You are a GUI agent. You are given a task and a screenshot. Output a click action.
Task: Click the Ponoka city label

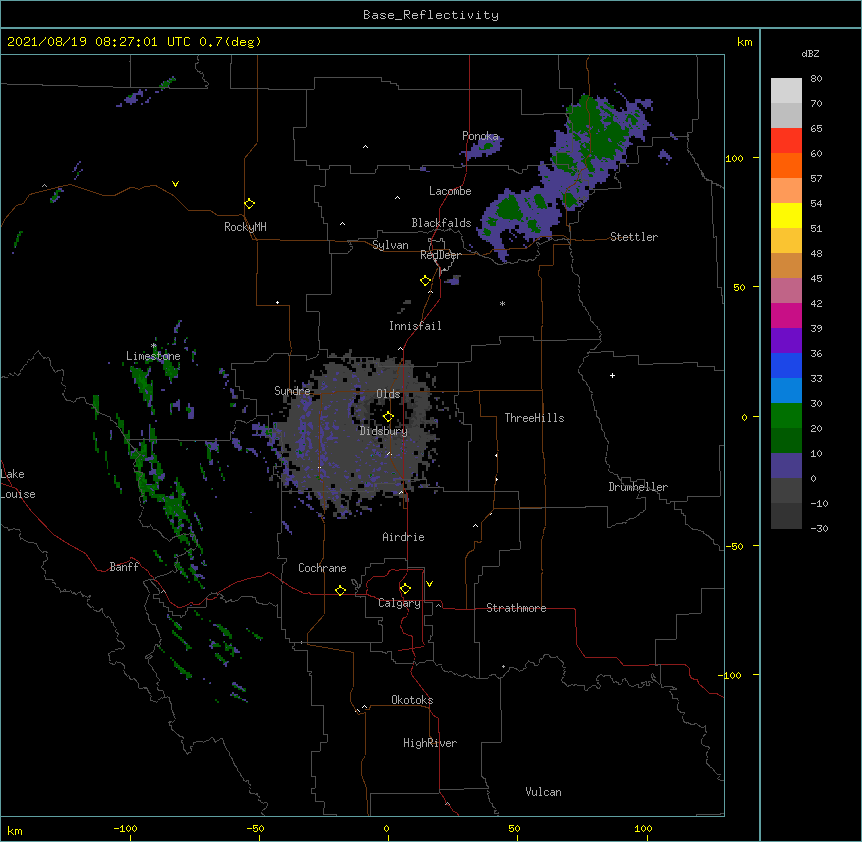click(x=480, y=136)
